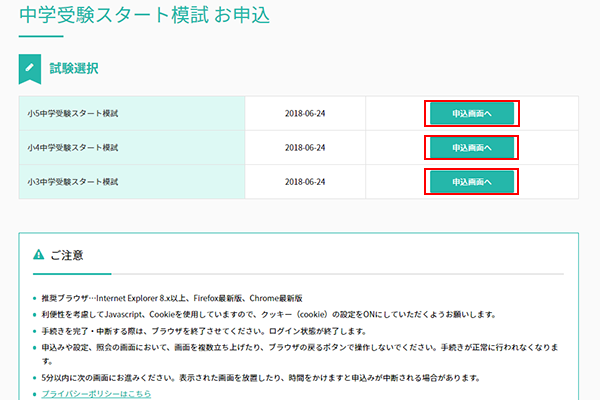
Task: Click the ブラウザの戻るボタン warning notice line
Action: pos(300,346)
